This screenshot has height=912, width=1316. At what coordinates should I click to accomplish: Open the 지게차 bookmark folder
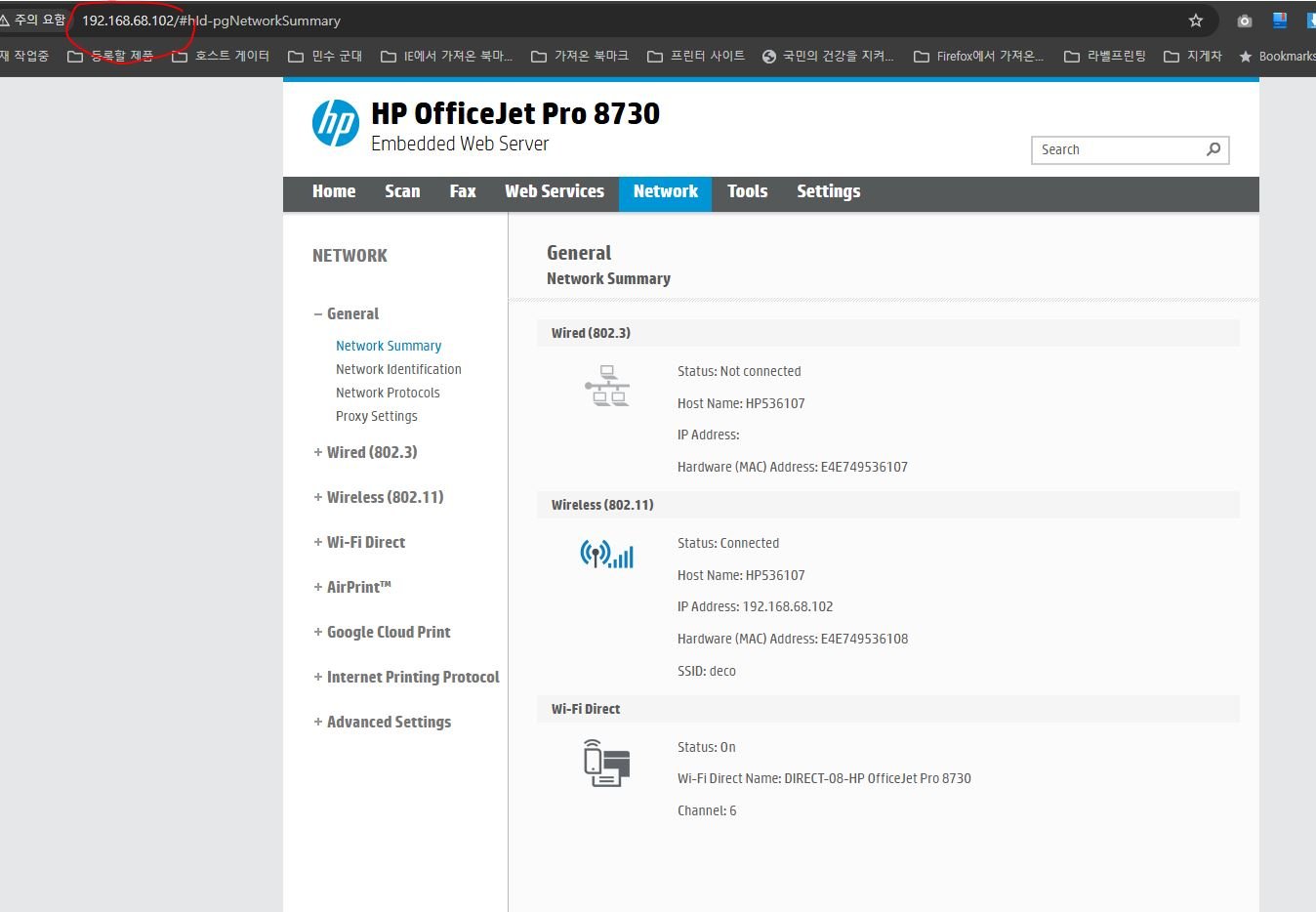(x=1193, y=57)
